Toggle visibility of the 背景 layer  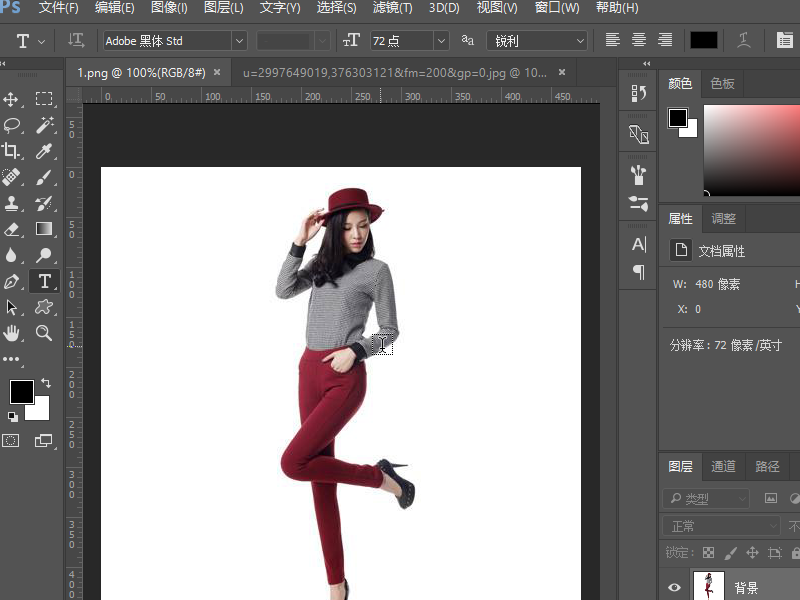click(674, 587)
